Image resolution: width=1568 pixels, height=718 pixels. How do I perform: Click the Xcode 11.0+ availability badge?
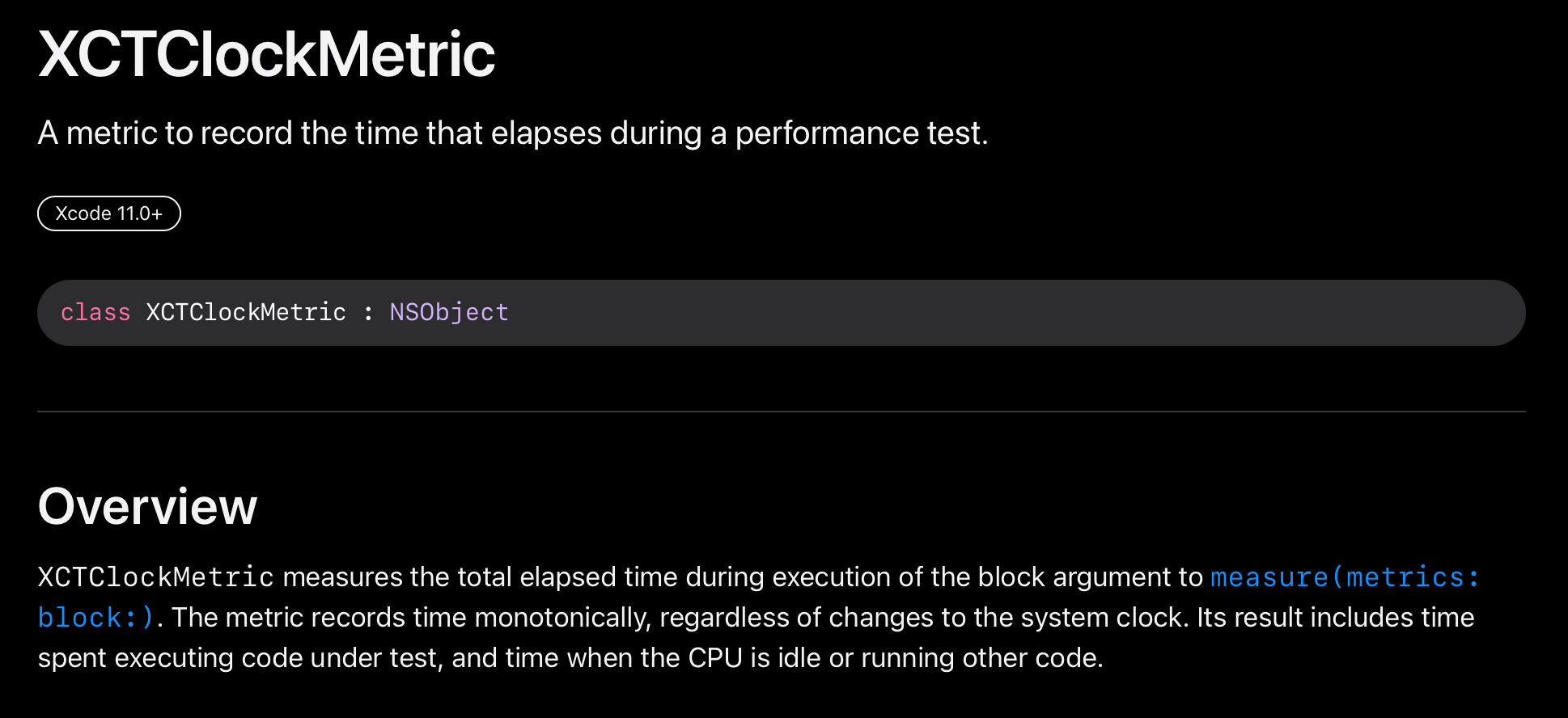109,213
